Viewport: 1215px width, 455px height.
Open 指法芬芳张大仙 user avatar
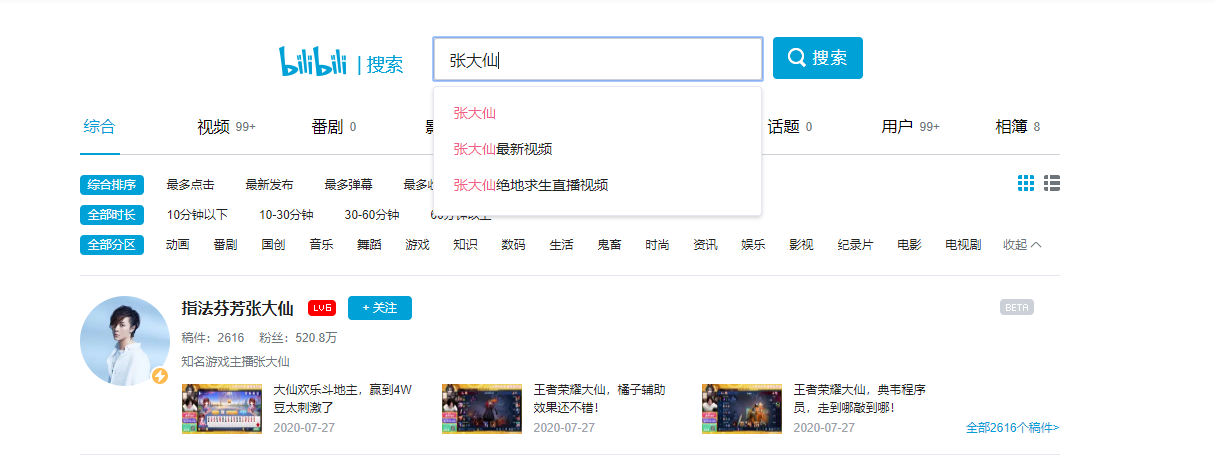(x=125, y=341)
